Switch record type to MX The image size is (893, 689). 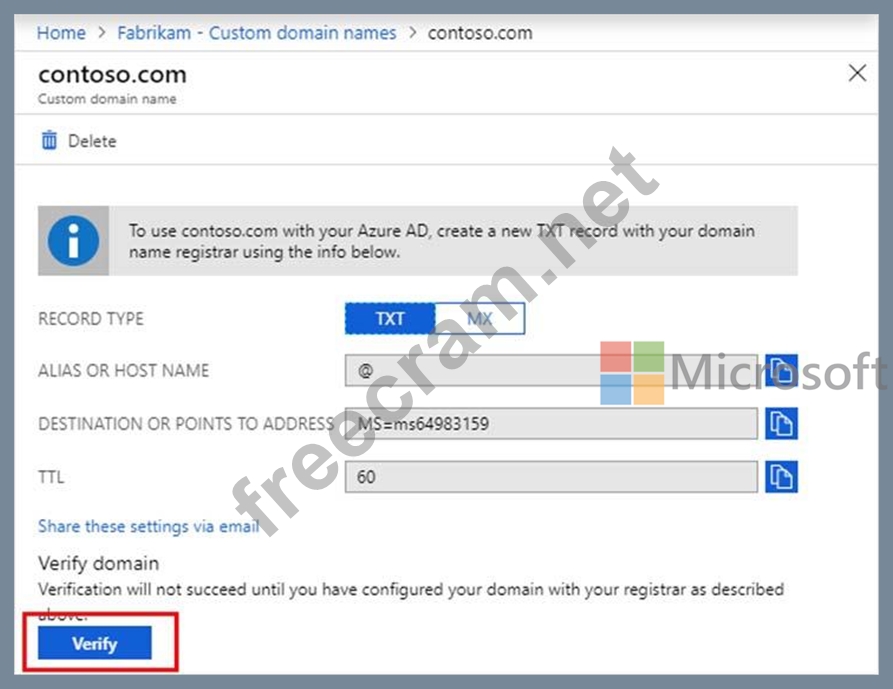(x=480, y=318)
